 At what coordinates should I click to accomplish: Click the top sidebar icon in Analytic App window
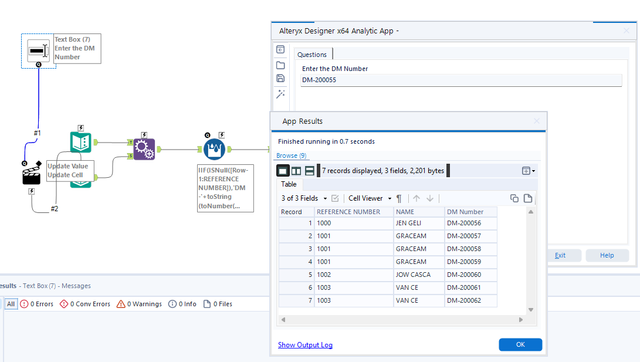(280, 49)
